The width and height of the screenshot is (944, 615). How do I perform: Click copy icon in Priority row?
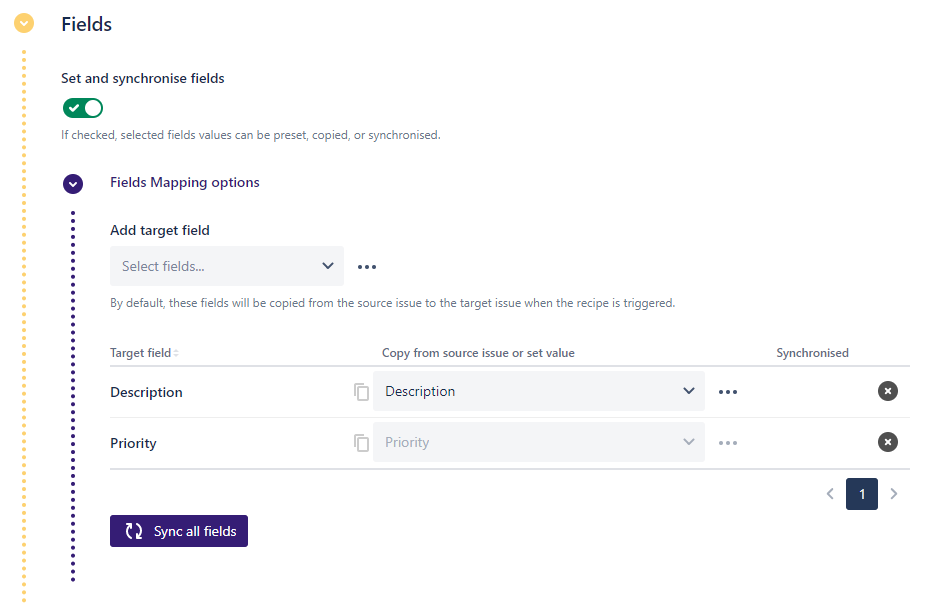[x=361, y=443]
